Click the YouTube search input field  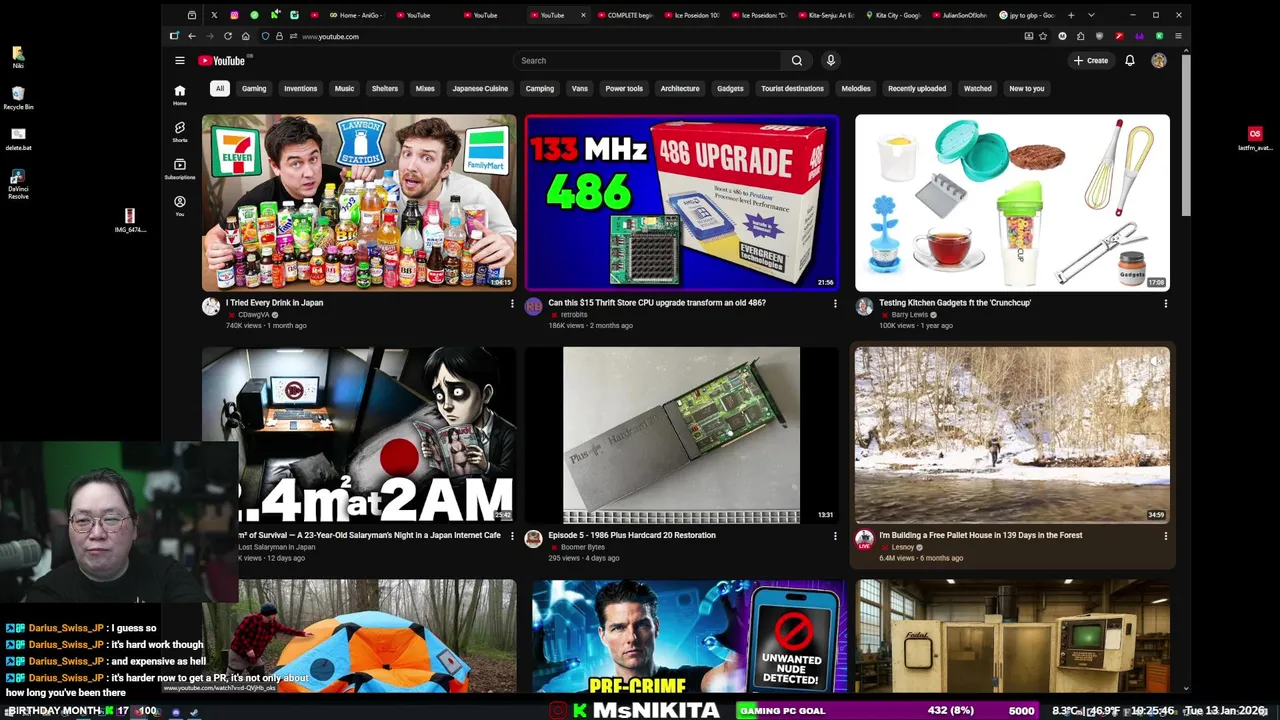click(647, 61)
